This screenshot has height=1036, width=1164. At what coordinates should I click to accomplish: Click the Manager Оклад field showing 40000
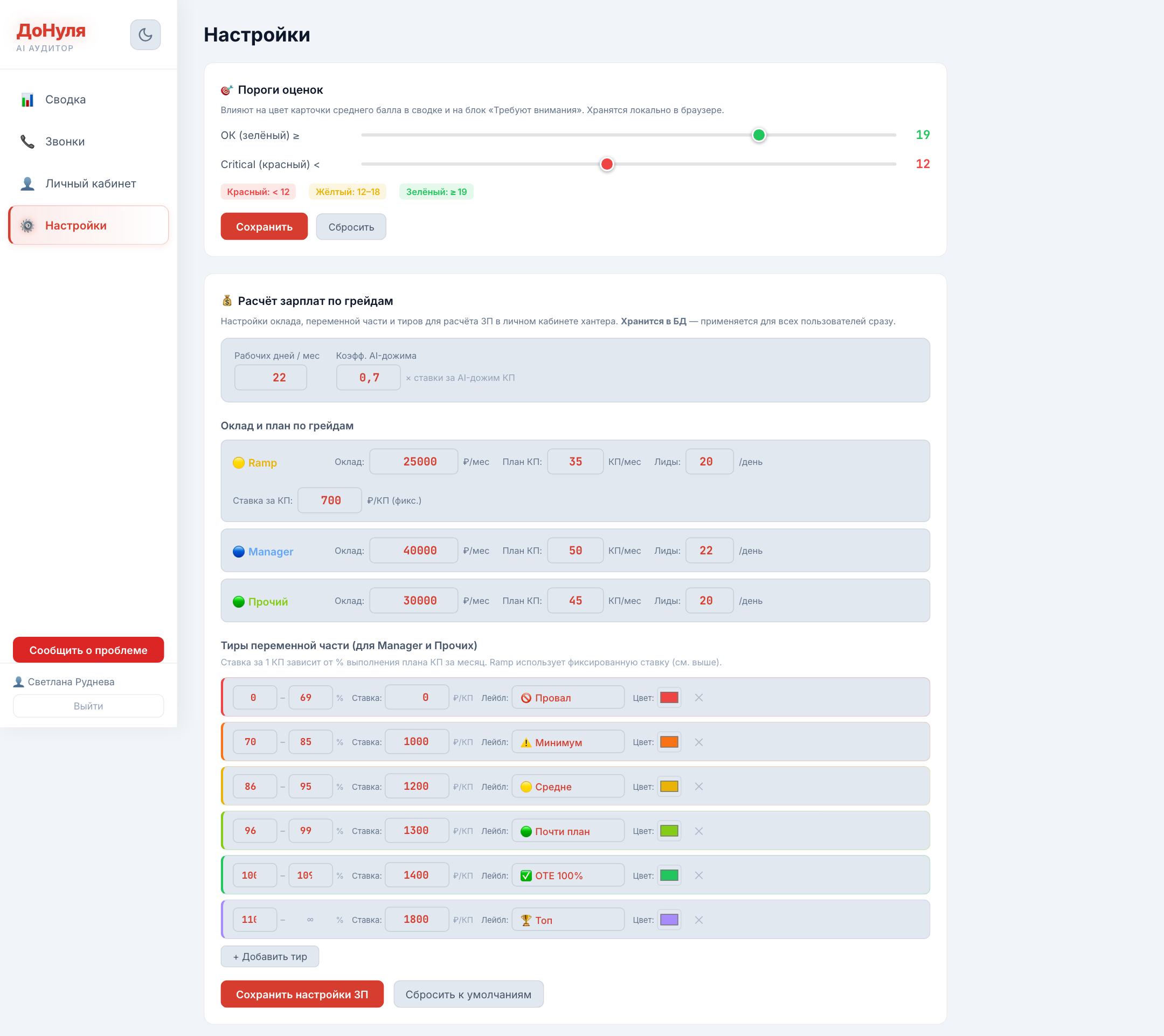(x=413, y=551)
